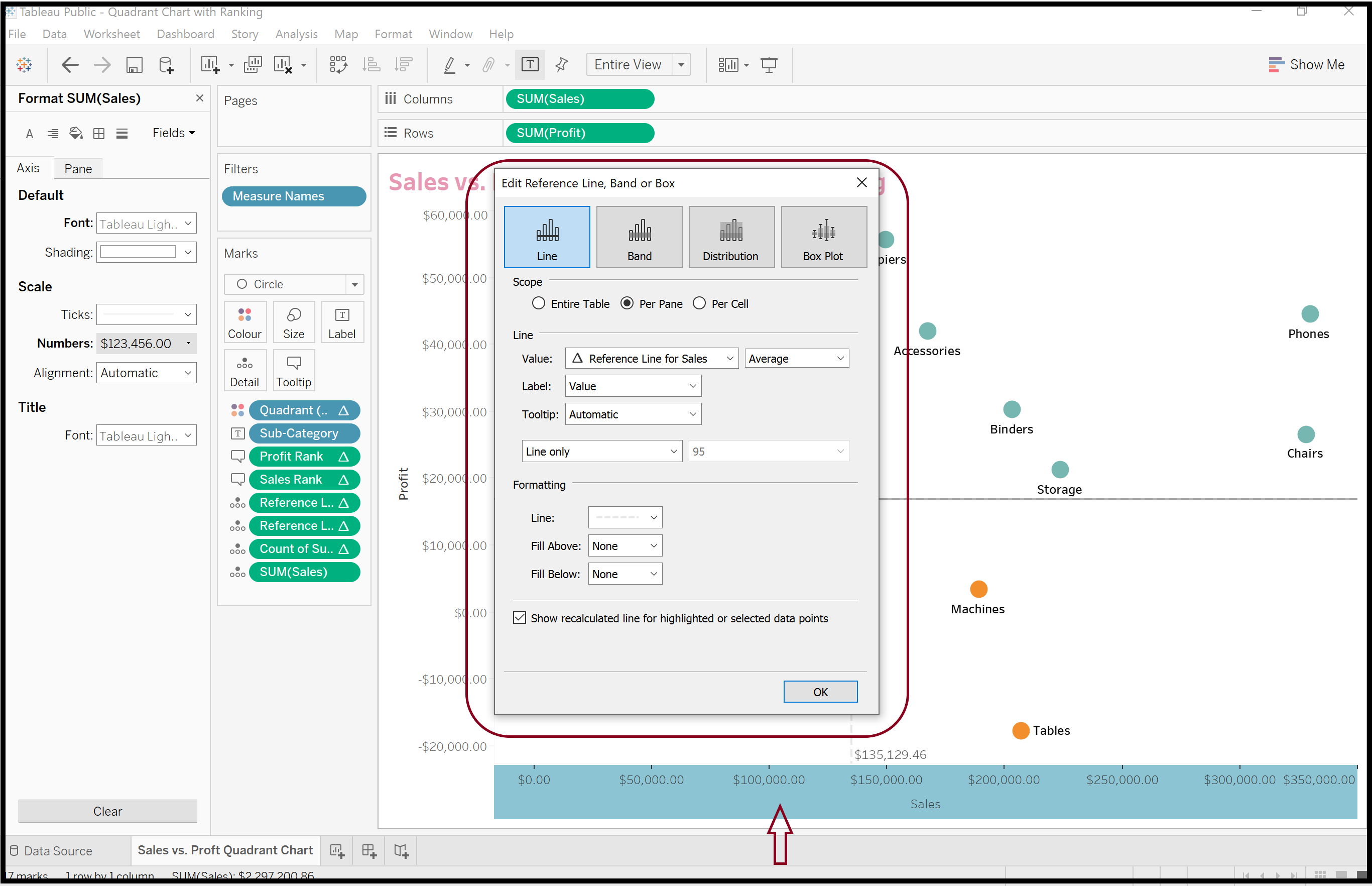1372x886 pixels.
Task: Click the Tooltip marks card button
Action: pos(294,371)
